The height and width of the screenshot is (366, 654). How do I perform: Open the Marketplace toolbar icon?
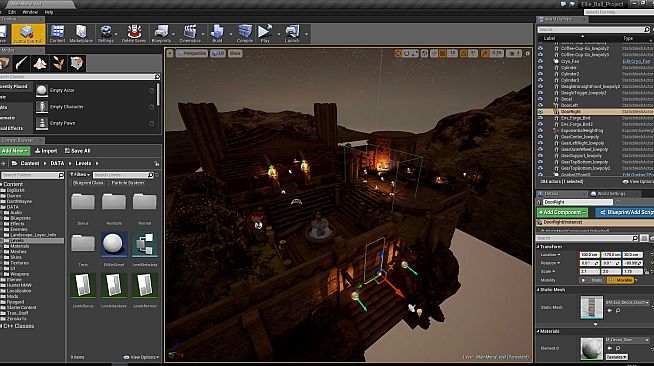pos(81,33)
